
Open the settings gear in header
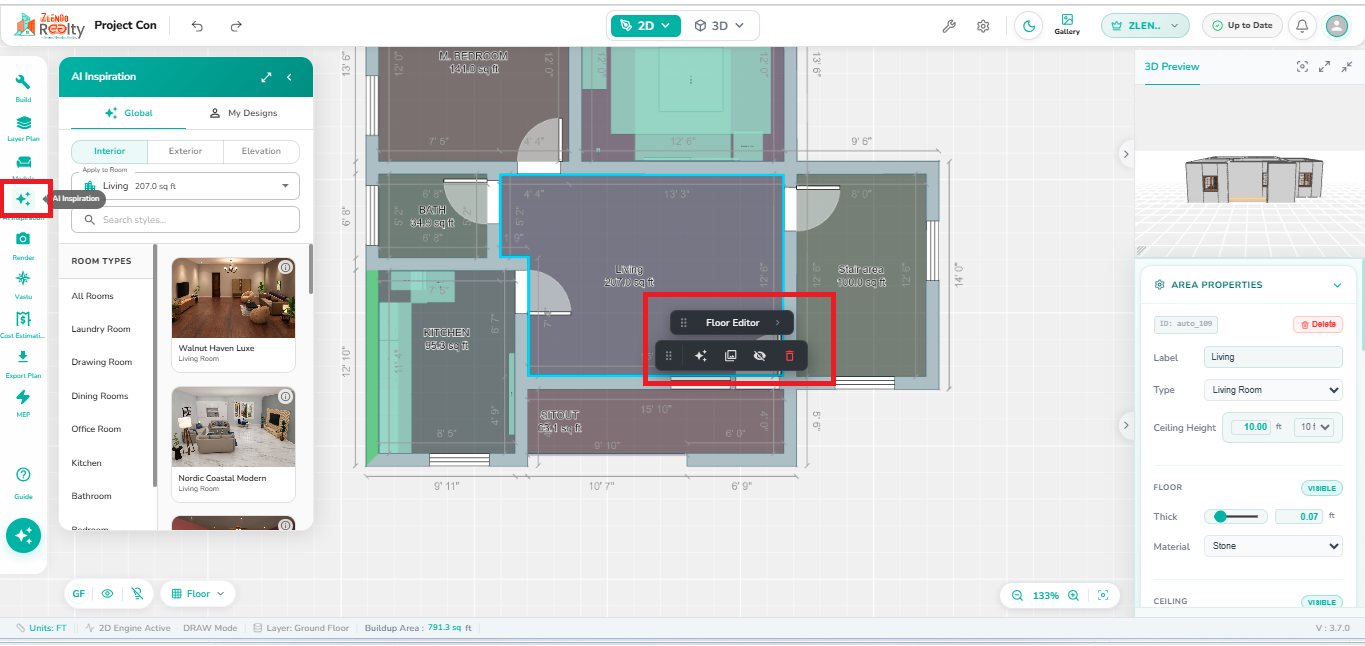point(983,26)
